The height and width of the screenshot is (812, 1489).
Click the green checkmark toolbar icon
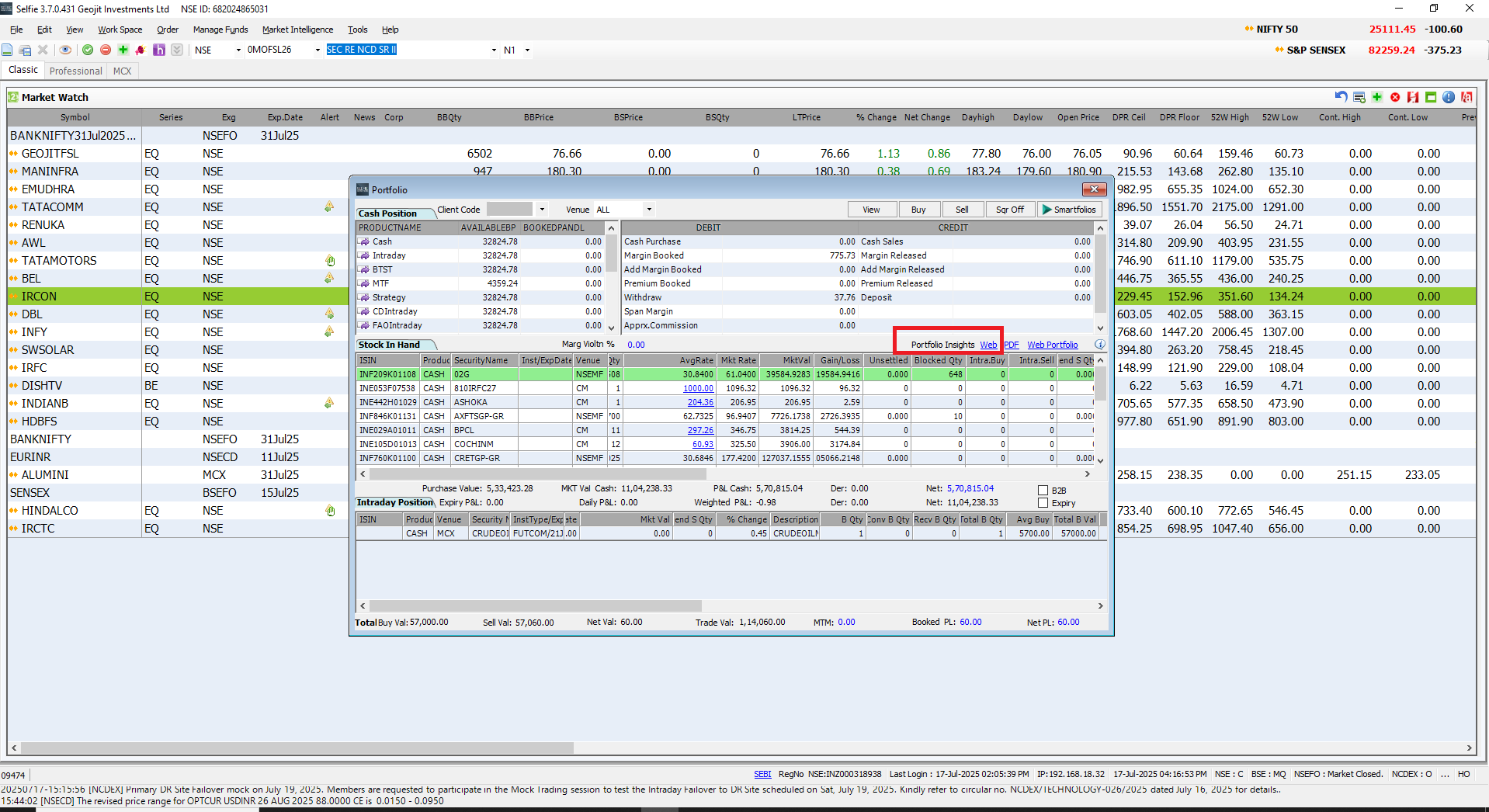[x=88, y=50]
